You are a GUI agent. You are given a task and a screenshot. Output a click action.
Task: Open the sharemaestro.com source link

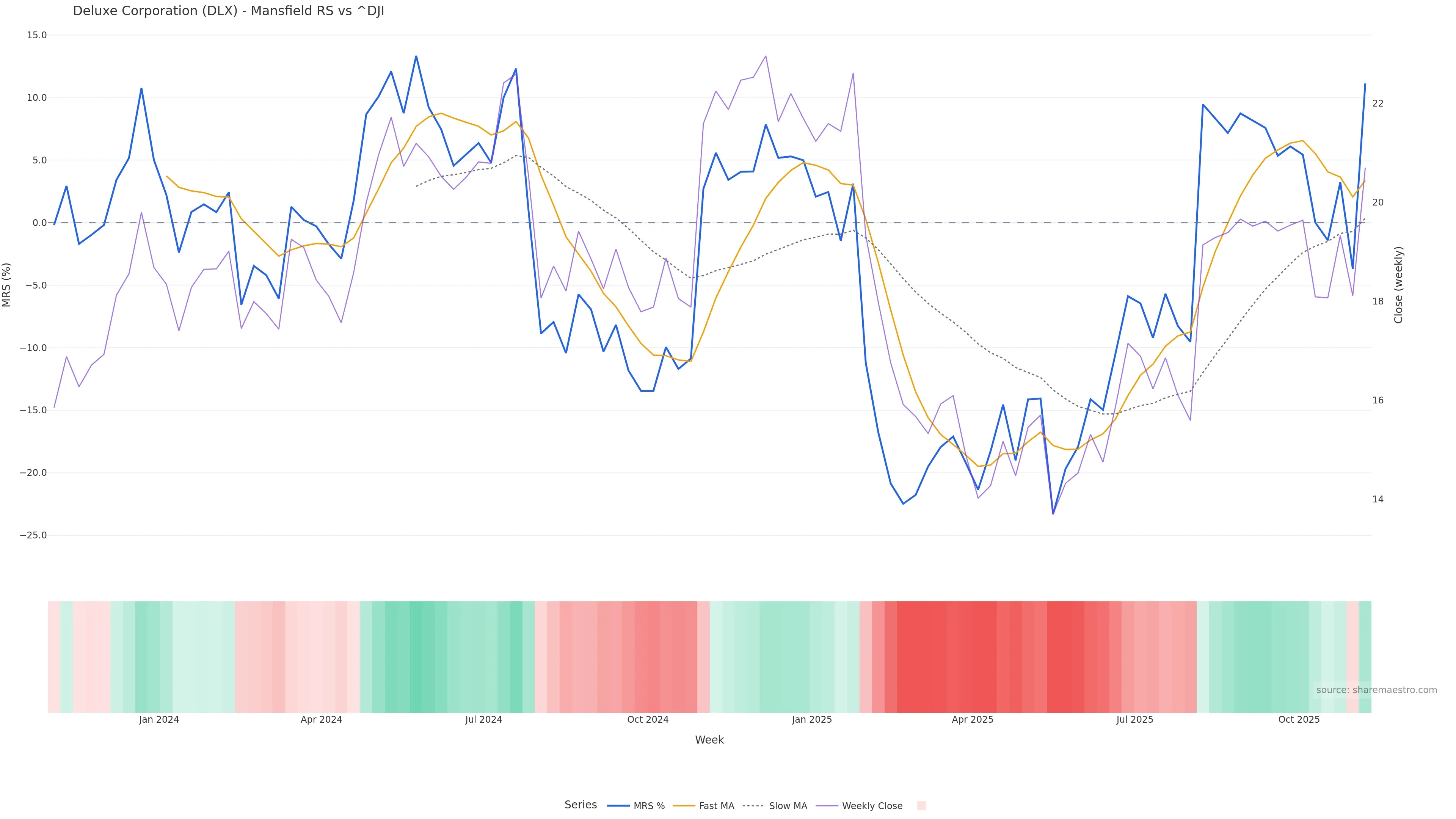point(1376,690)
